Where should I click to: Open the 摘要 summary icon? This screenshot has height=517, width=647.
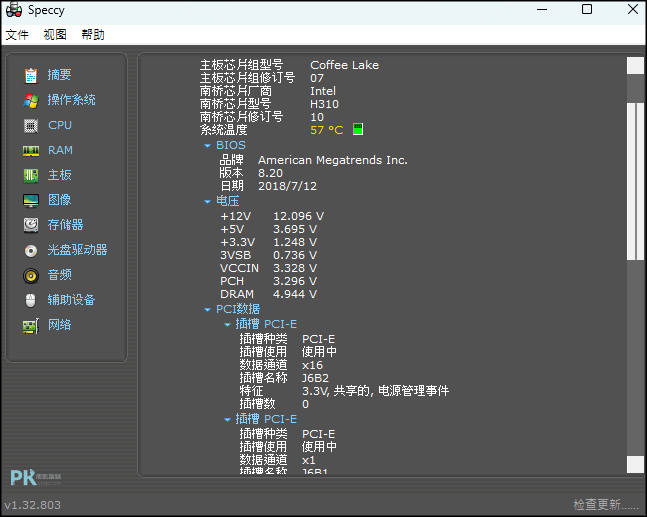point(31,76)
